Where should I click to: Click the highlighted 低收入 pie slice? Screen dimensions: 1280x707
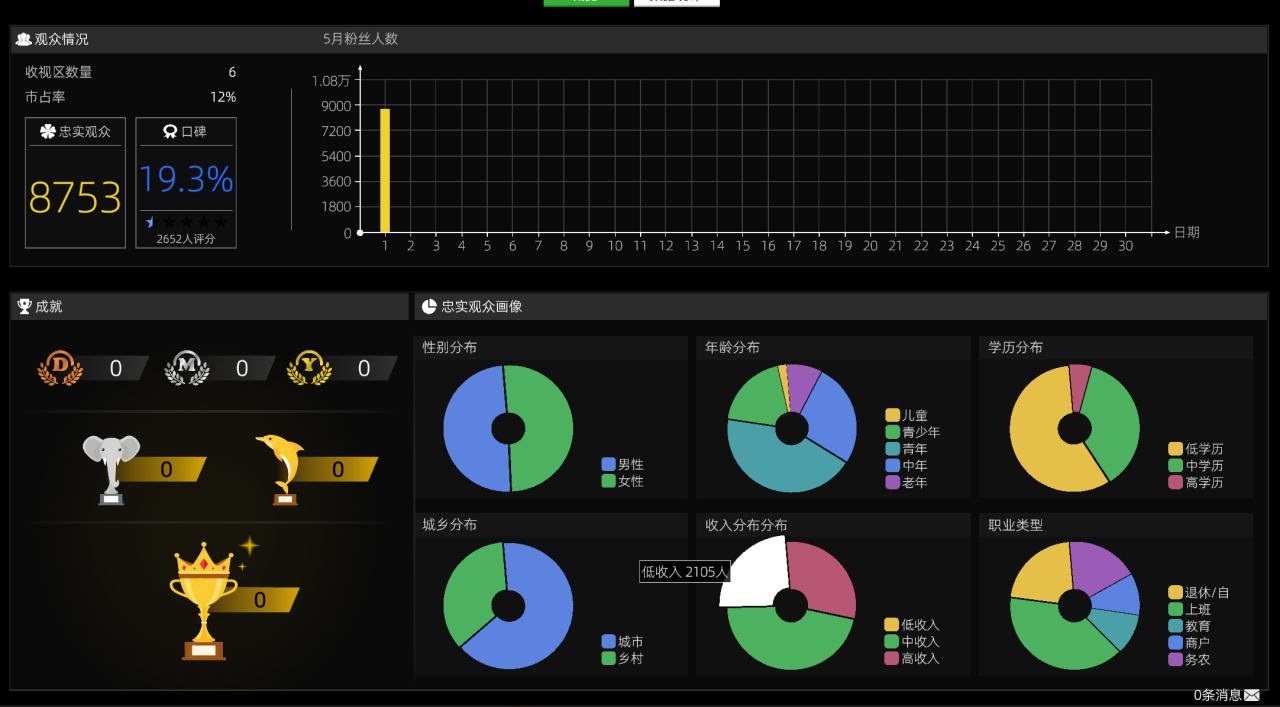(755, 570)
